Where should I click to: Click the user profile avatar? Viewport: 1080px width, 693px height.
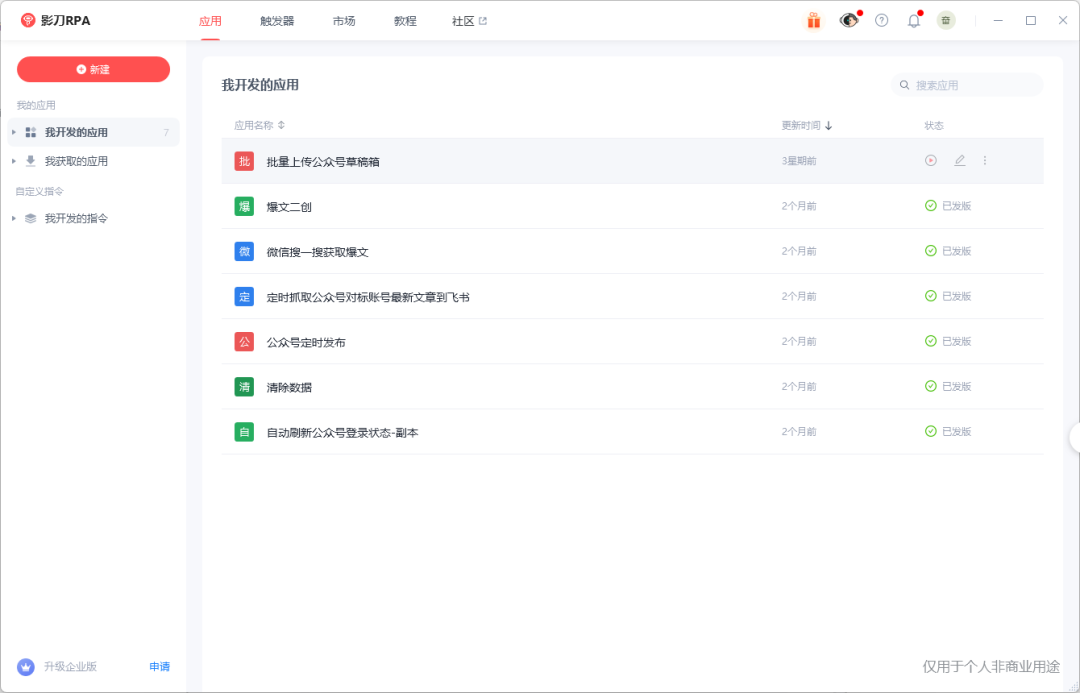tap(946, 21)
